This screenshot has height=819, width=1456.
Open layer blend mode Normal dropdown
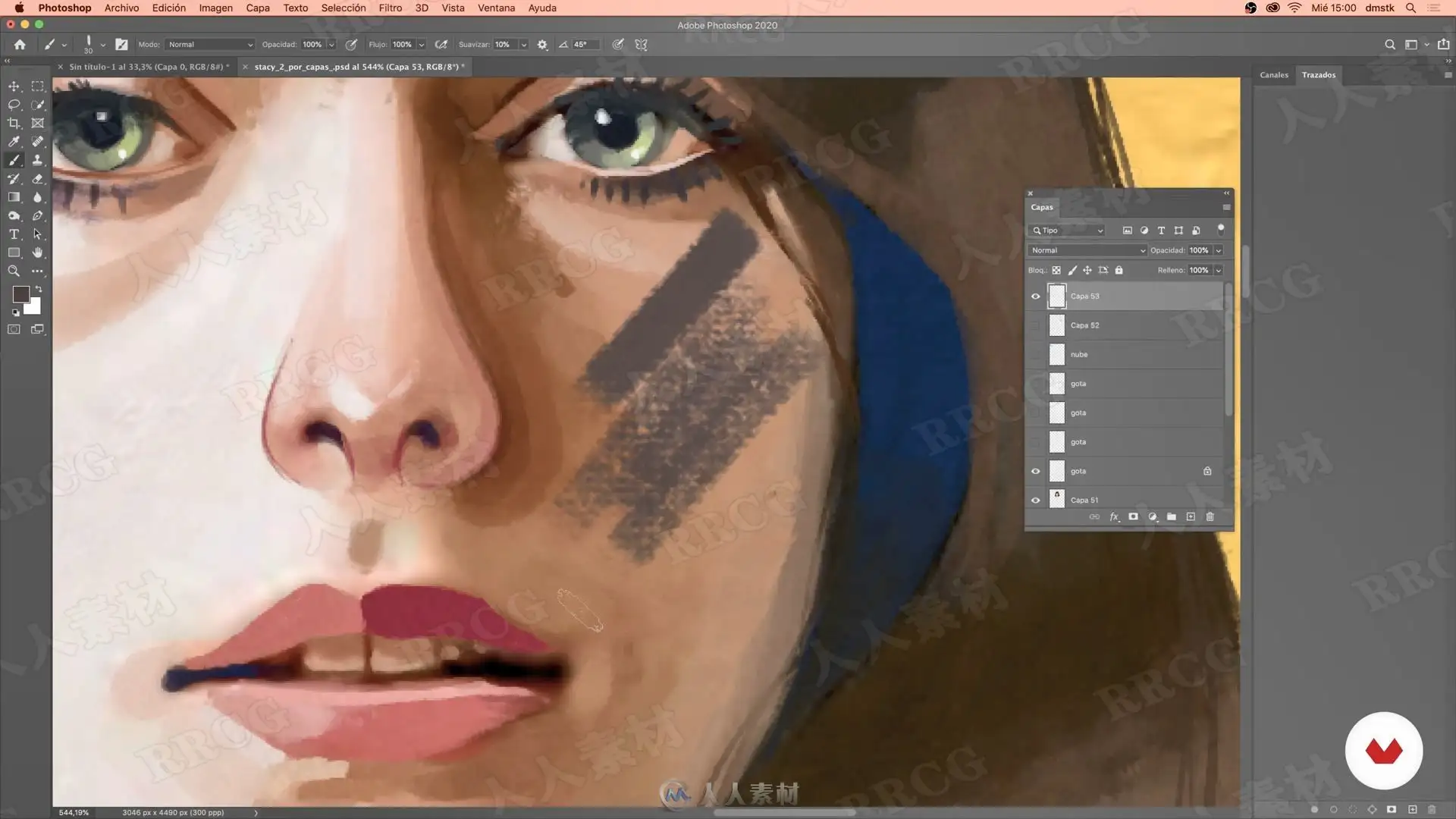point(1087,250)
